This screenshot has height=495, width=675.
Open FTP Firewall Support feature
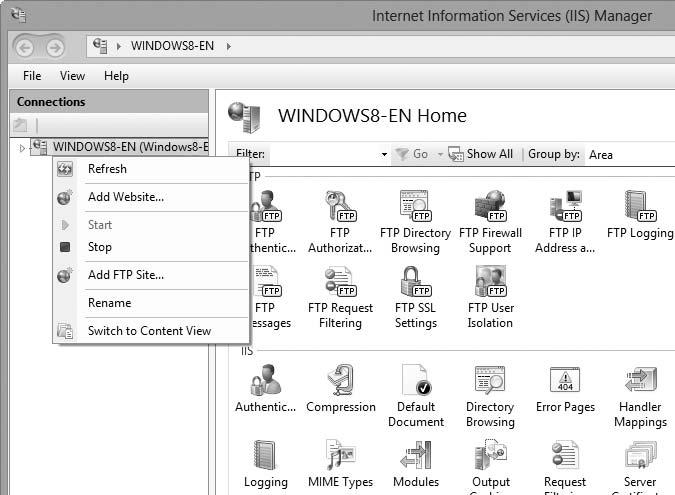pos(490,222)
